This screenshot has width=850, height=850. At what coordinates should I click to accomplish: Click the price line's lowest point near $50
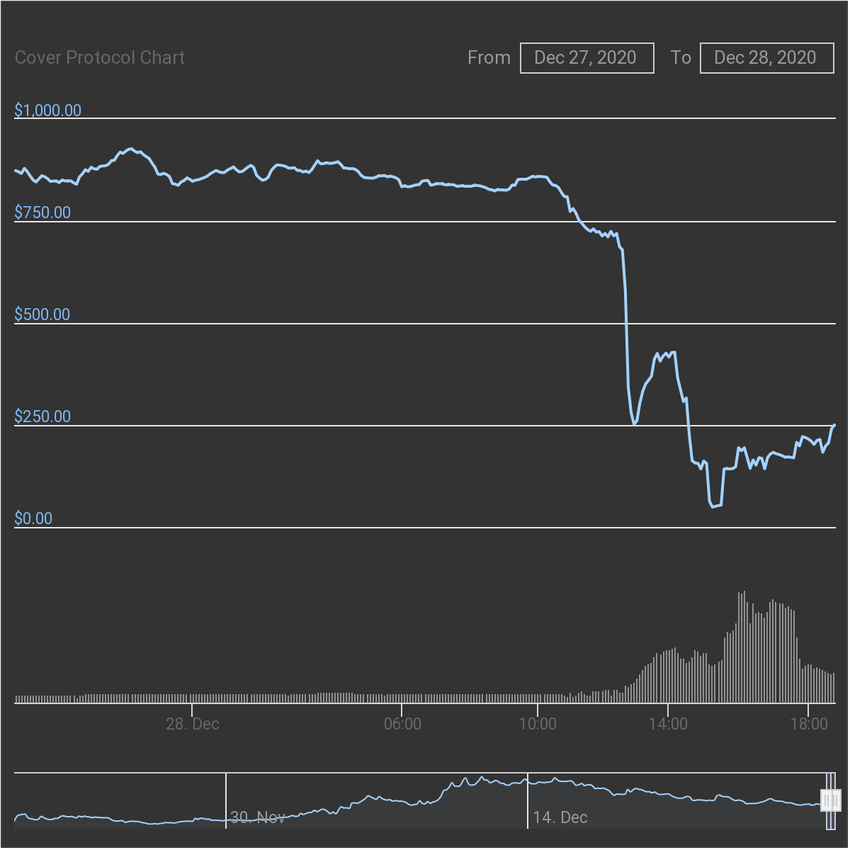pyautogui.click(x=715, y=506)
